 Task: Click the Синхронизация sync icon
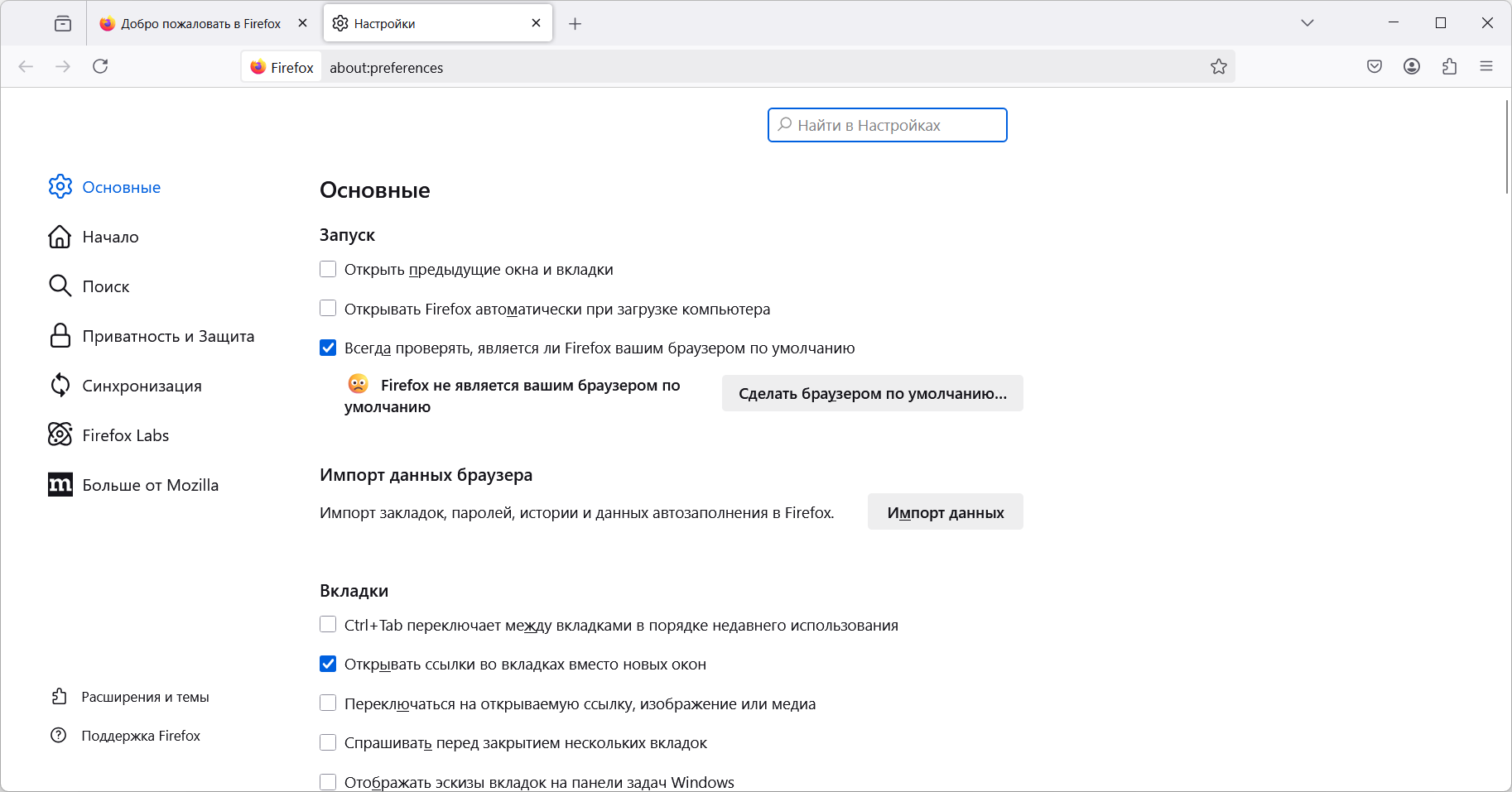(x=60, y=386)
